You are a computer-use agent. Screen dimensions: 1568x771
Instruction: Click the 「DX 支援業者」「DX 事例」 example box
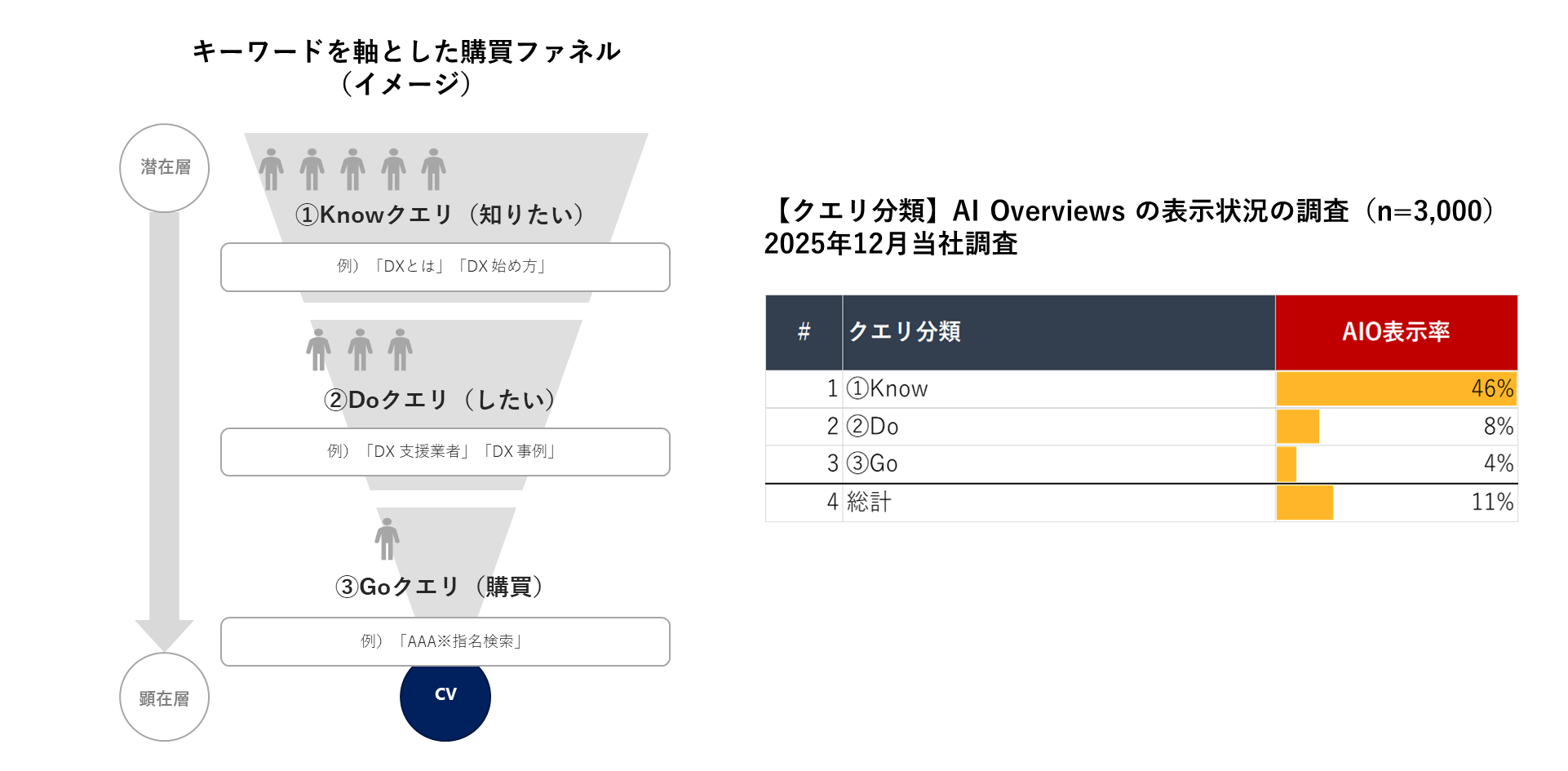click(445, 452)
